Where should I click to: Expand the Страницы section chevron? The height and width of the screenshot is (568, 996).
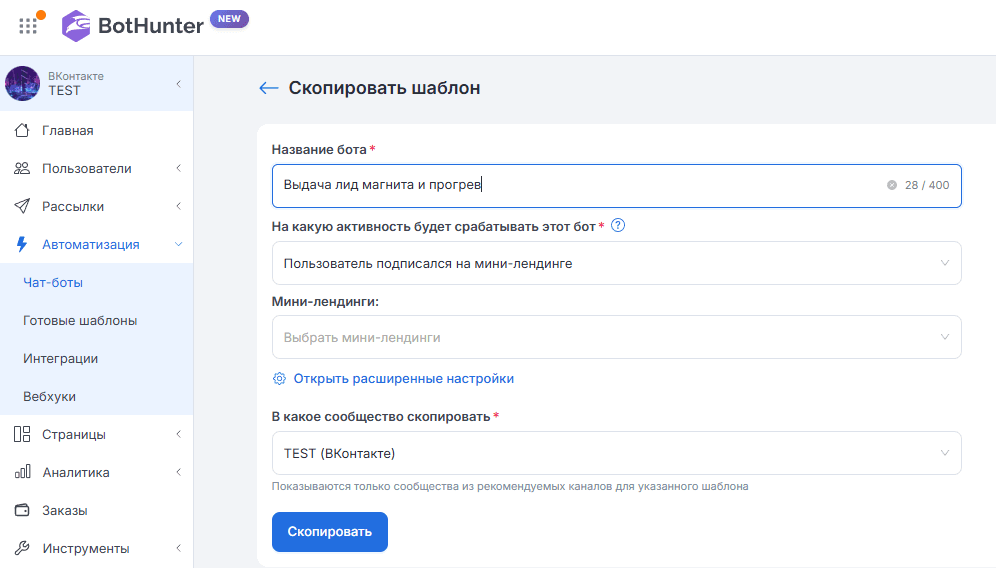point(178,435)
